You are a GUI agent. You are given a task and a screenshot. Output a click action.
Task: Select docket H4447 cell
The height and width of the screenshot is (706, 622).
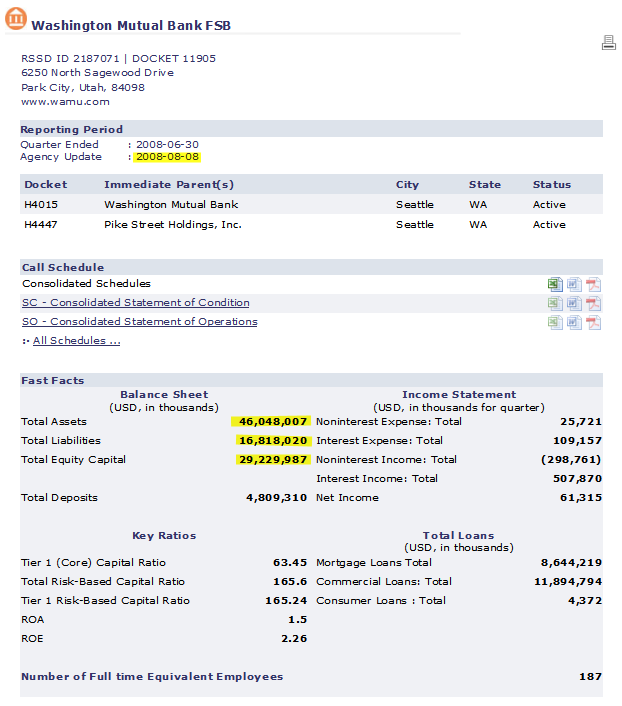[x=41, y=224]
